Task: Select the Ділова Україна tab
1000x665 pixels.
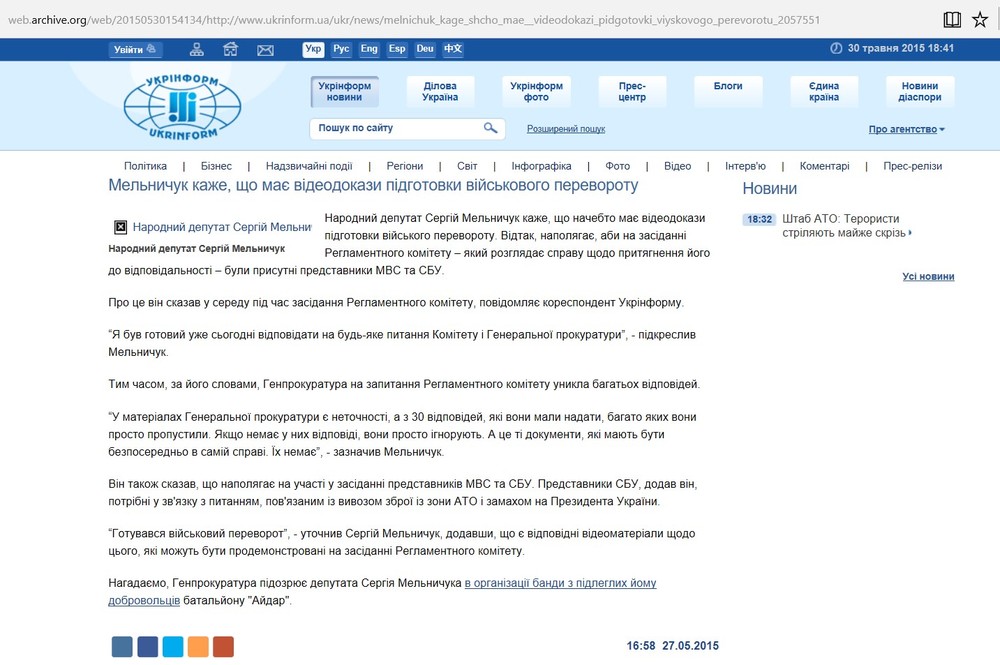Action: pyautogui.click(x=440, y=92)
